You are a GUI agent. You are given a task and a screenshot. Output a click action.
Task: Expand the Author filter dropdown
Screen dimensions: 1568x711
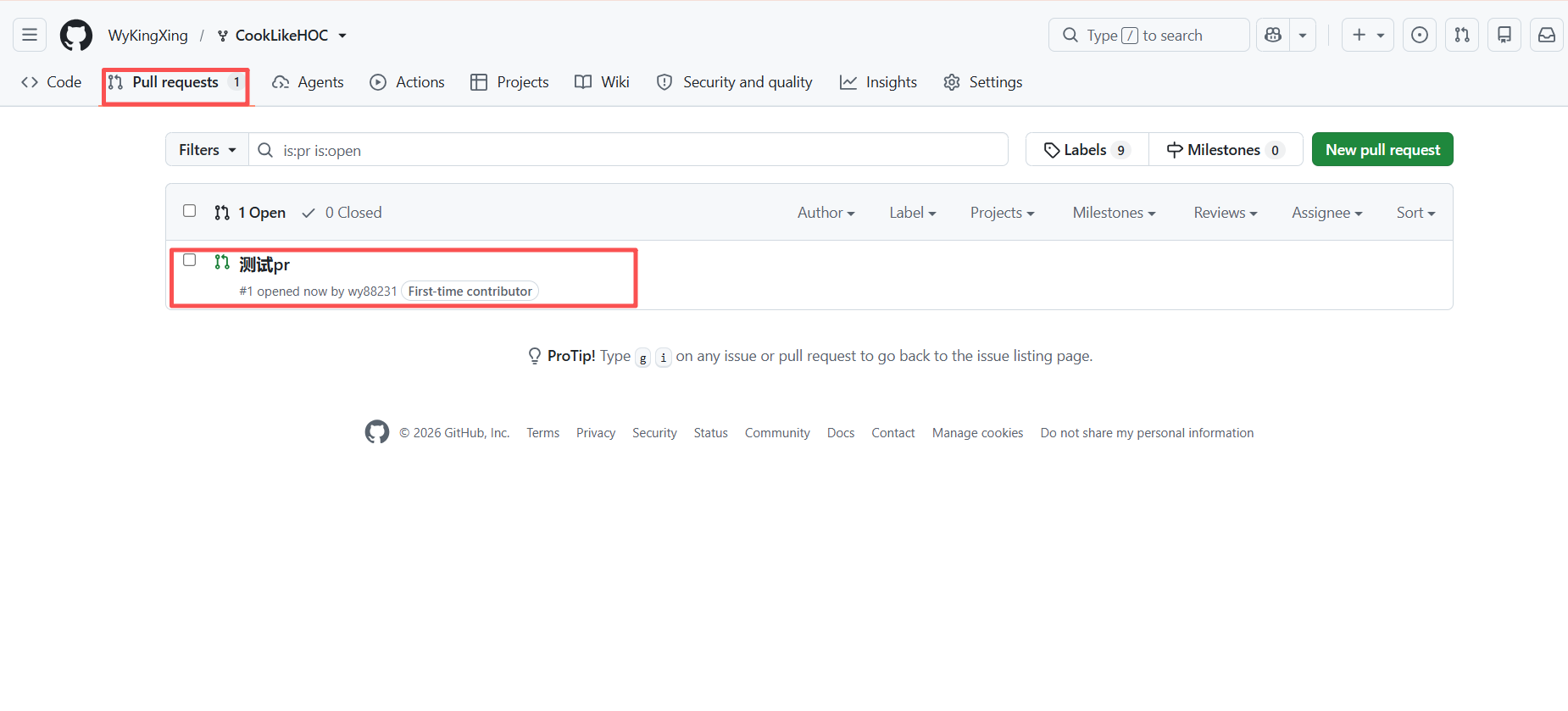826,213
